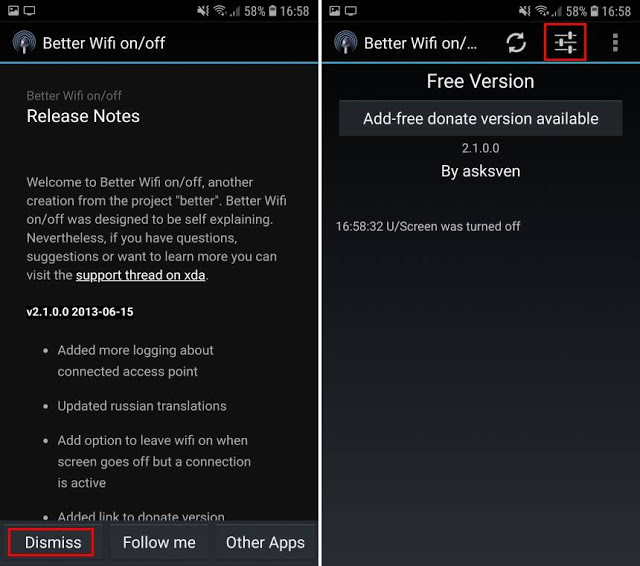Image resolution: width=640 pixels, height=566 pixels.
Task: Tap Add-free donate version available banner
Action: coord(480,118)
